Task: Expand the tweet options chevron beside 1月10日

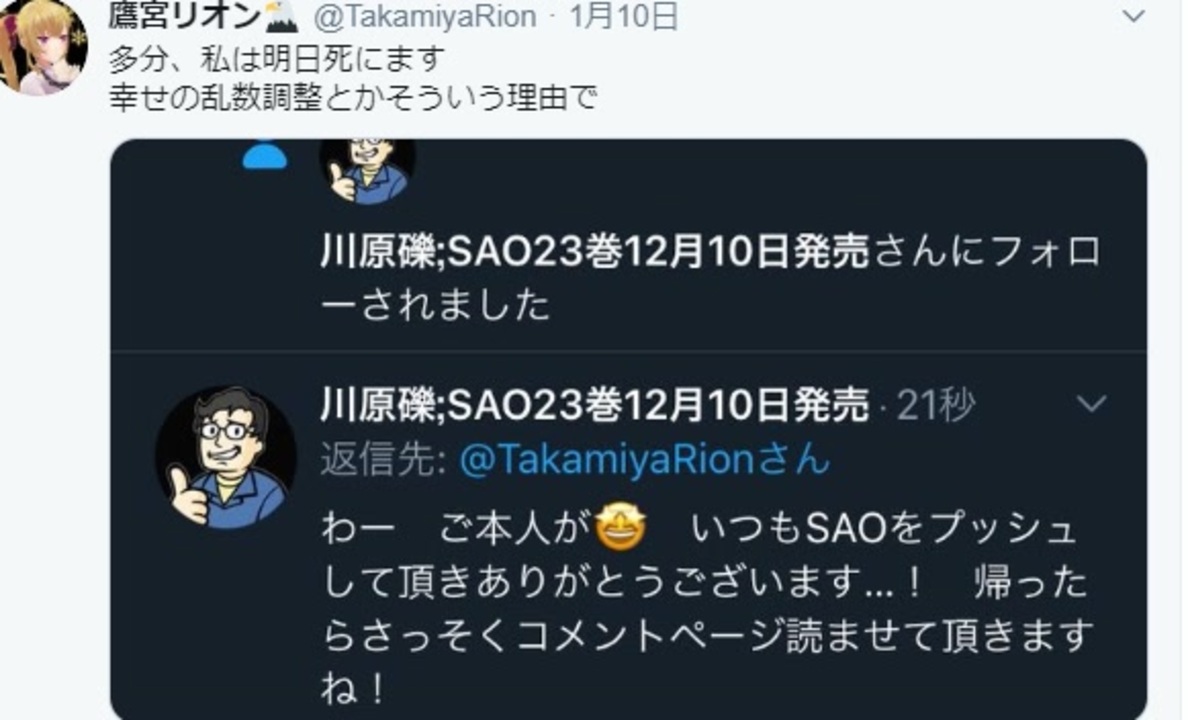Action: pos(1133,15)
